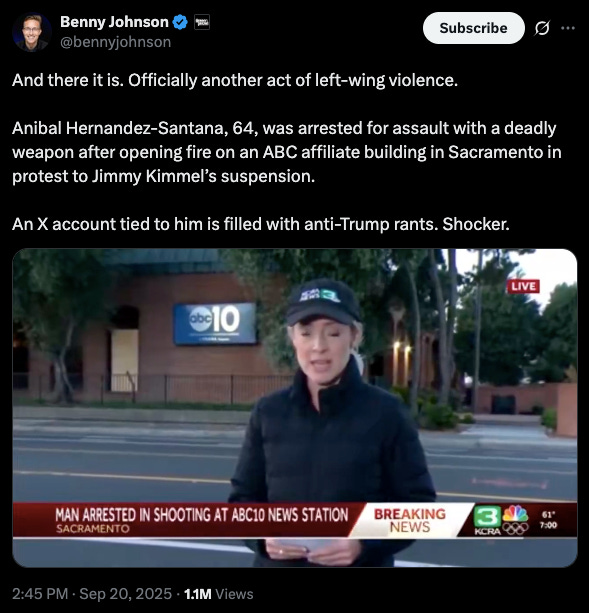
Task: Click the blue verified checkmark badge
Action: 180,22
